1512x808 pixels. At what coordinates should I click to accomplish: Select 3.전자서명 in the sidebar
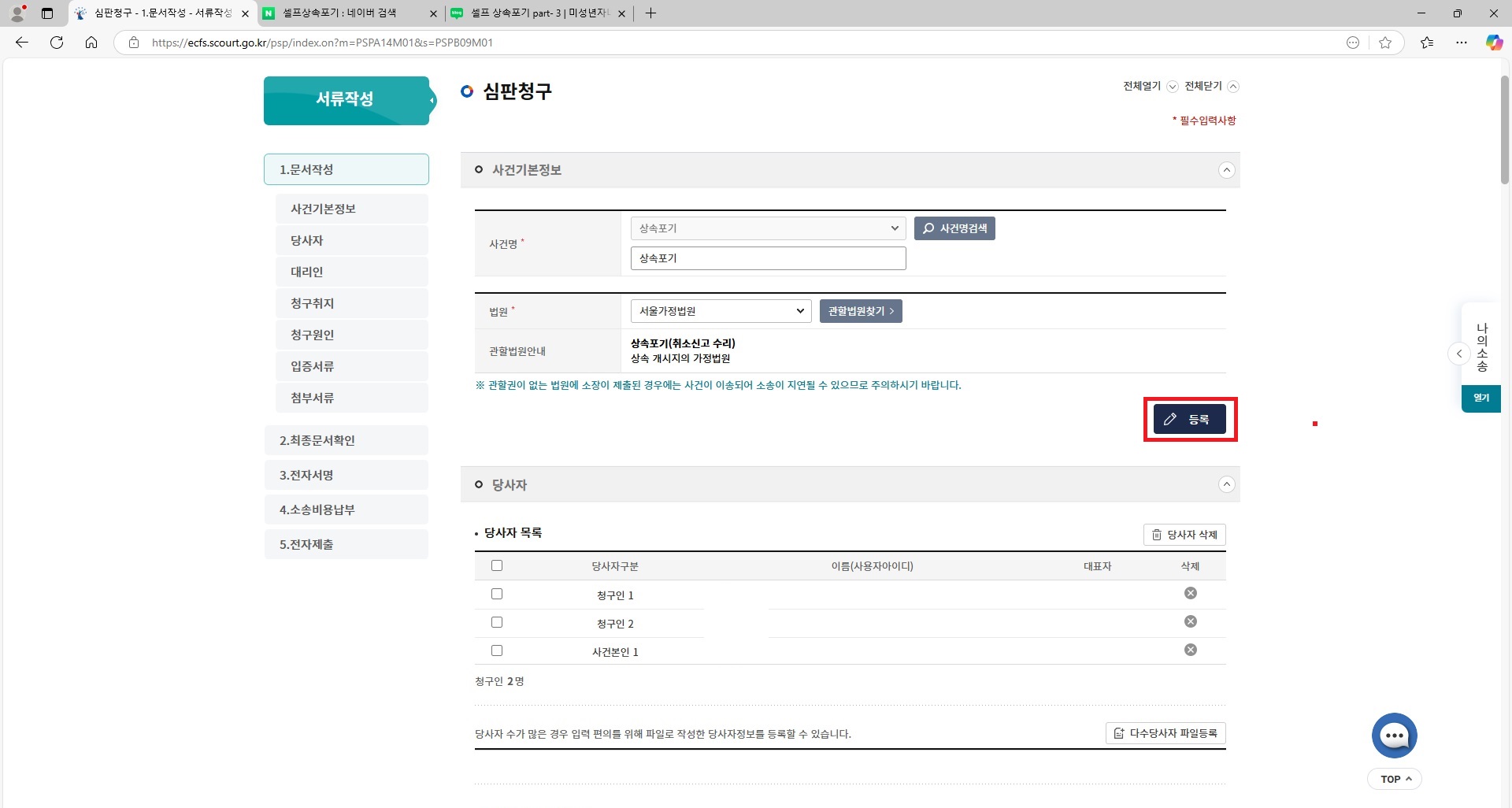pyautogui.click(x=346, y=474)
